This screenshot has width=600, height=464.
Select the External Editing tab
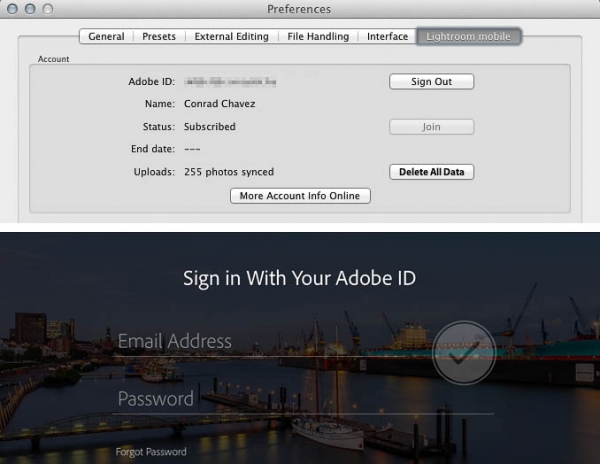point(232,37)
